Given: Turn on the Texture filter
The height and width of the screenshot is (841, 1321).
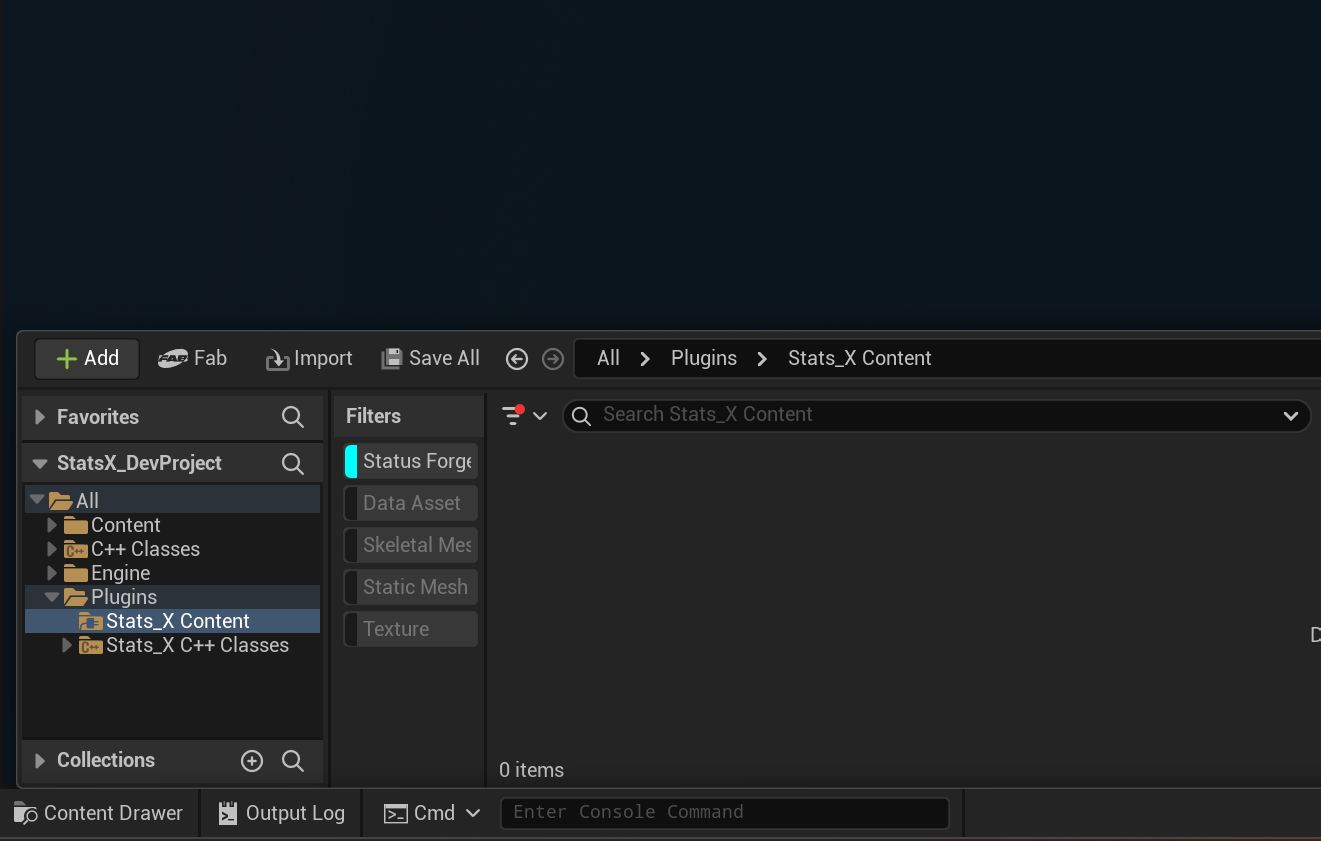Looking at the screenshot, I should (x=411, y=629).
